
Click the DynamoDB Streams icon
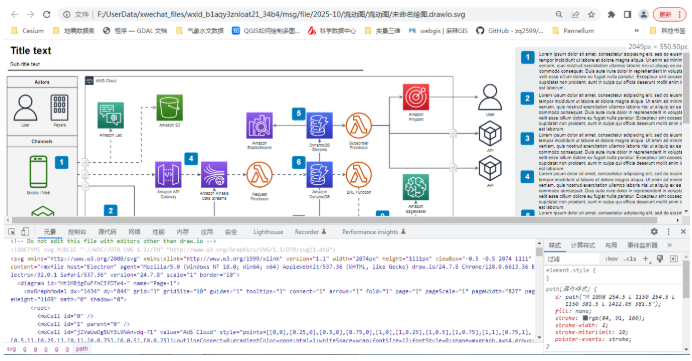[319, 126]
